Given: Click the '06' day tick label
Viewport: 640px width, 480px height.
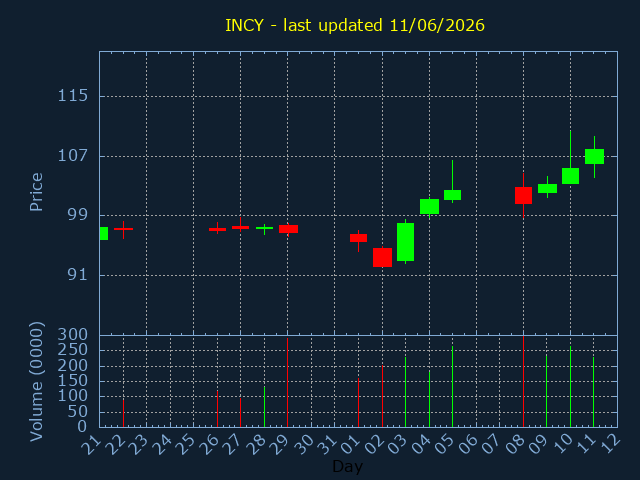Looking at the screenshot, I should 467,445.
